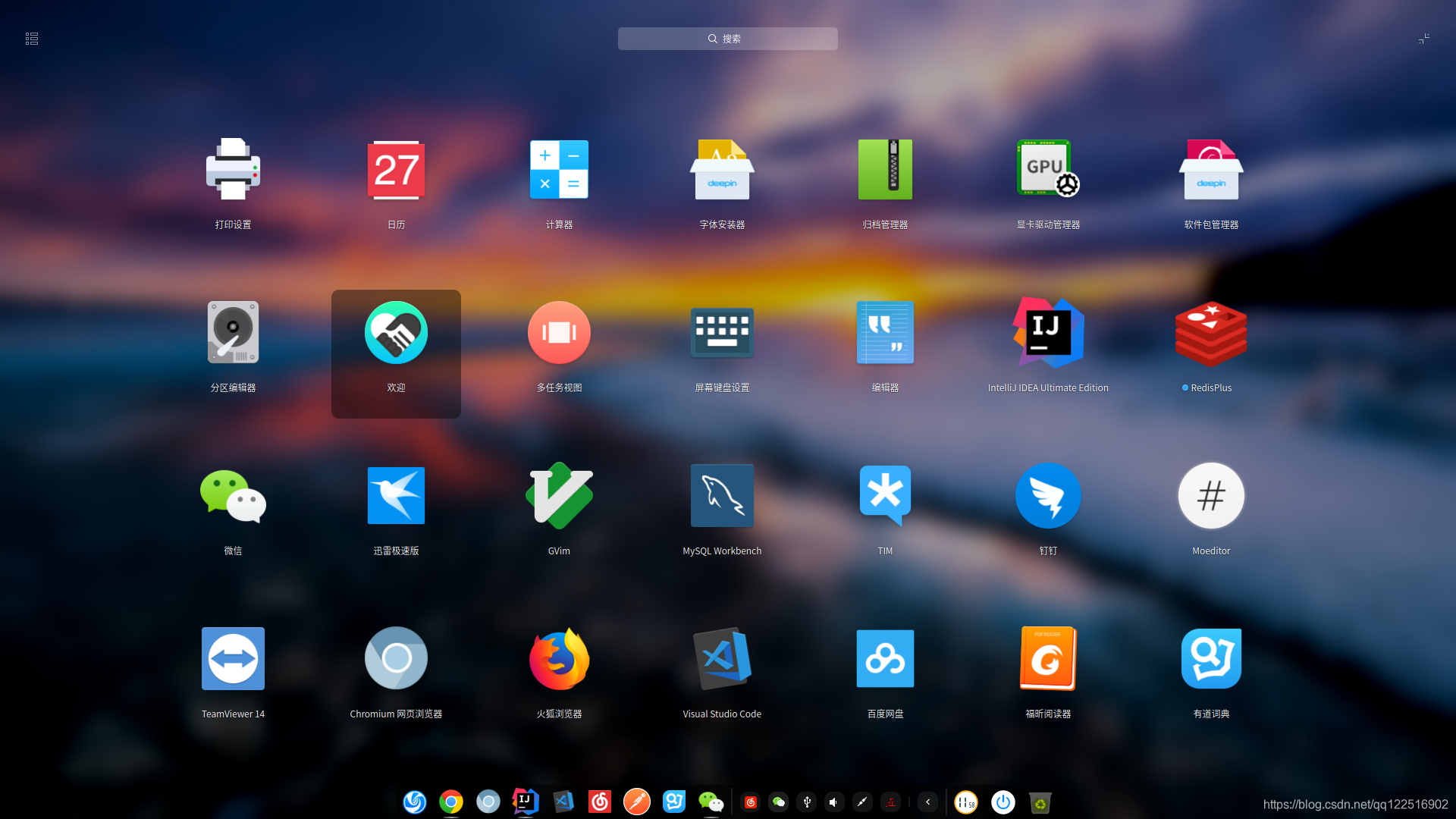Launch 软件包管理器 package manager
The height and width of the screenshot is (819, 1456).
(x=1211, y=169)
